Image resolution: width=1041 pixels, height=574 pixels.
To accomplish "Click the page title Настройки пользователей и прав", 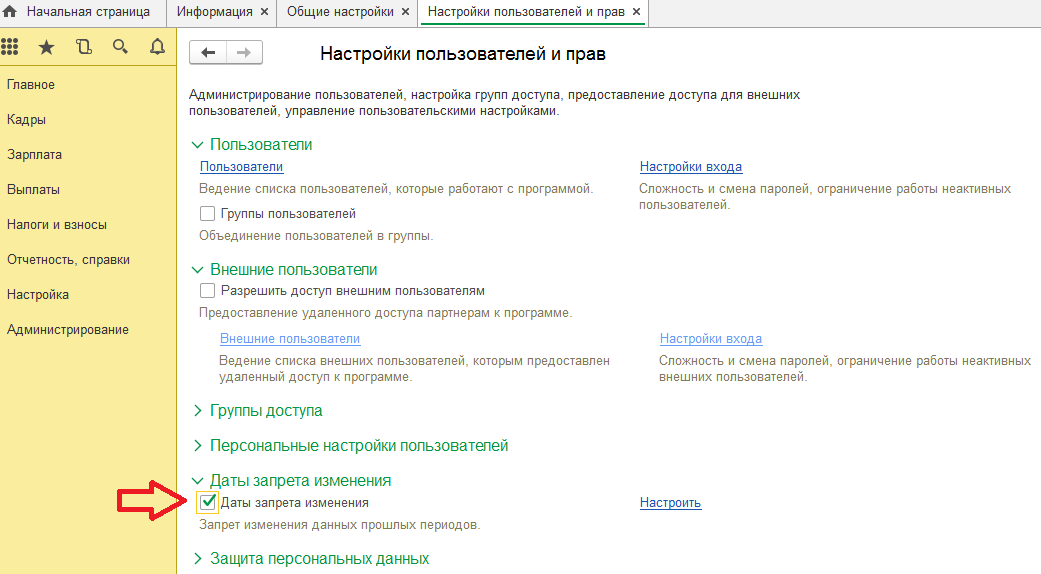I will 463,54.
